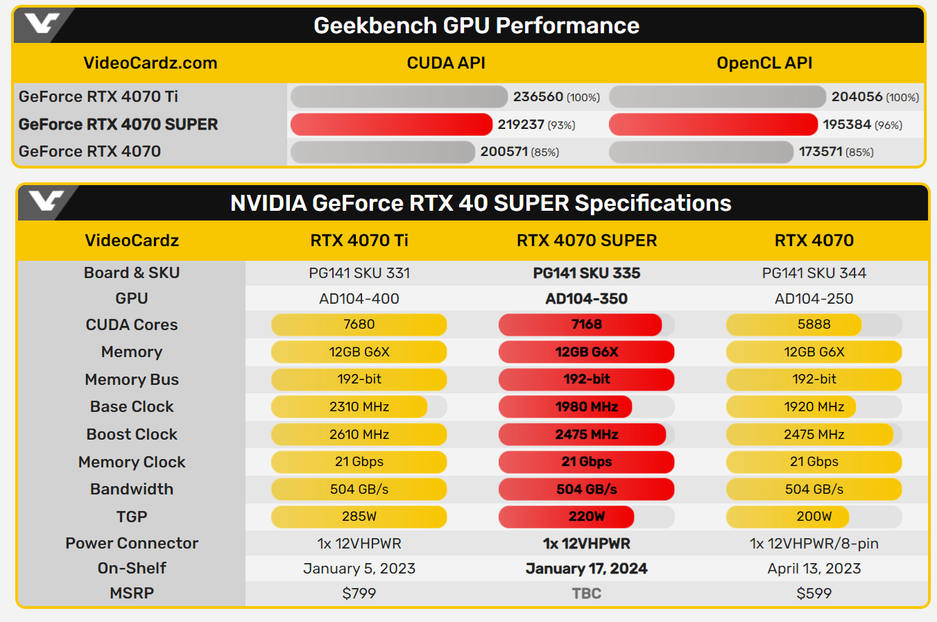Viewport: 937px width, 622px height.
Task: Select the RTX 4070 SUPER specs column header
Action: [x=586, y=240]
